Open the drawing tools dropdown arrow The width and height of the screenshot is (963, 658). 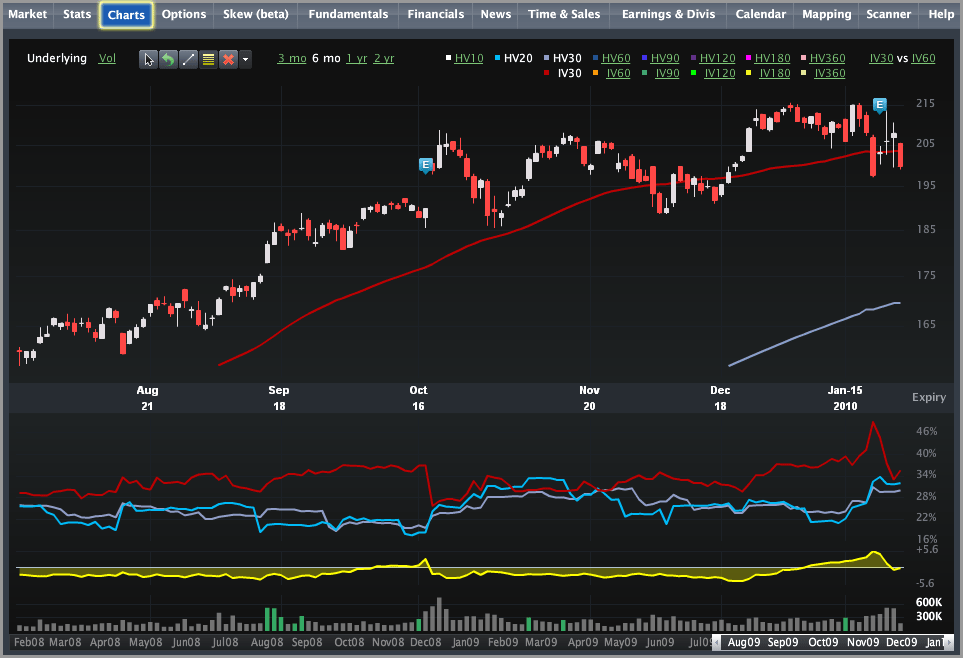(245, 60)
